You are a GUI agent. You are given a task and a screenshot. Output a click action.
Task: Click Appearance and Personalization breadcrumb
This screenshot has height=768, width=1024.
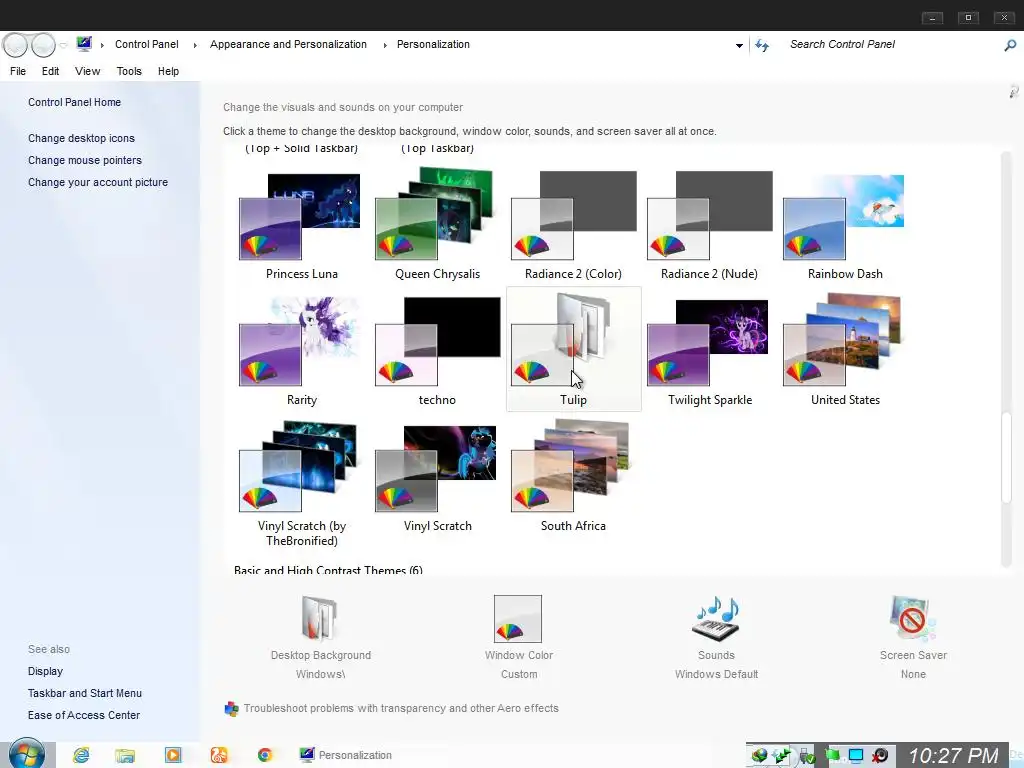288,44
